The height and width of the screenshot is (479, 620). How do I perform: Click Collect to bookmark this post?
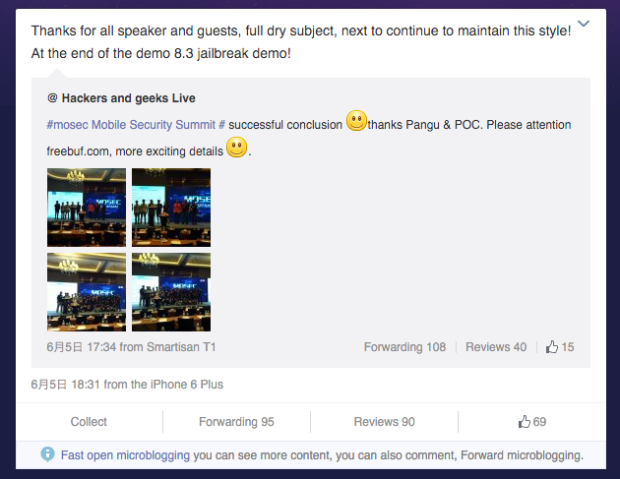89,422
